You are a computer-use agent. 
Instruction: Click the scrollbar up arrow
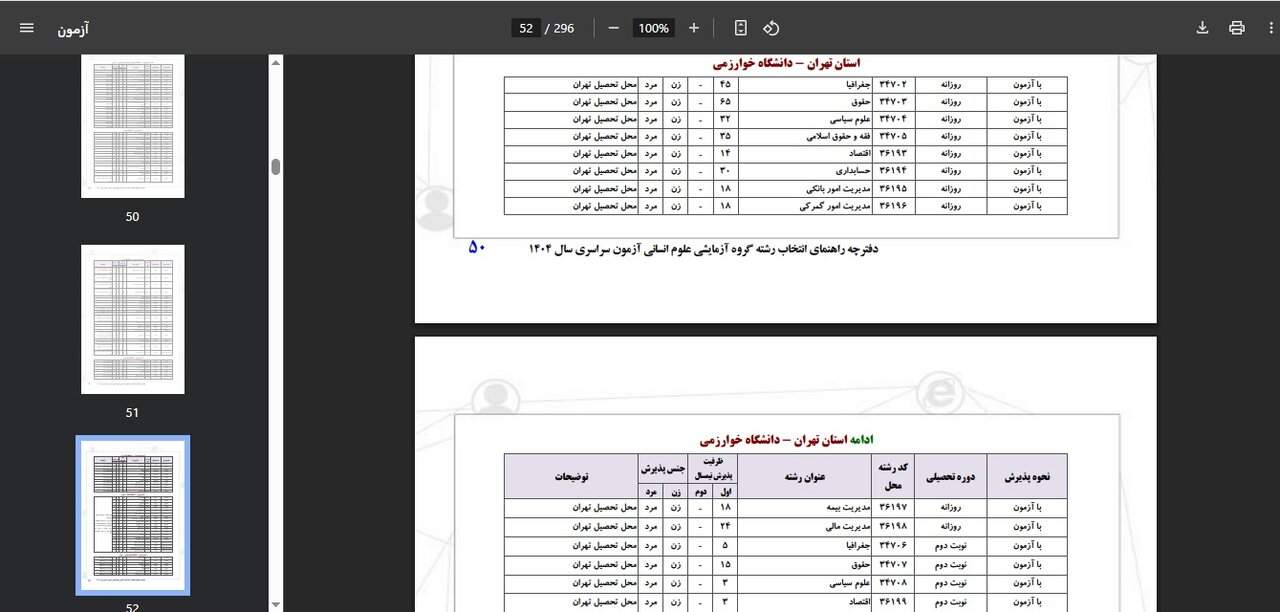click(275, 60)
